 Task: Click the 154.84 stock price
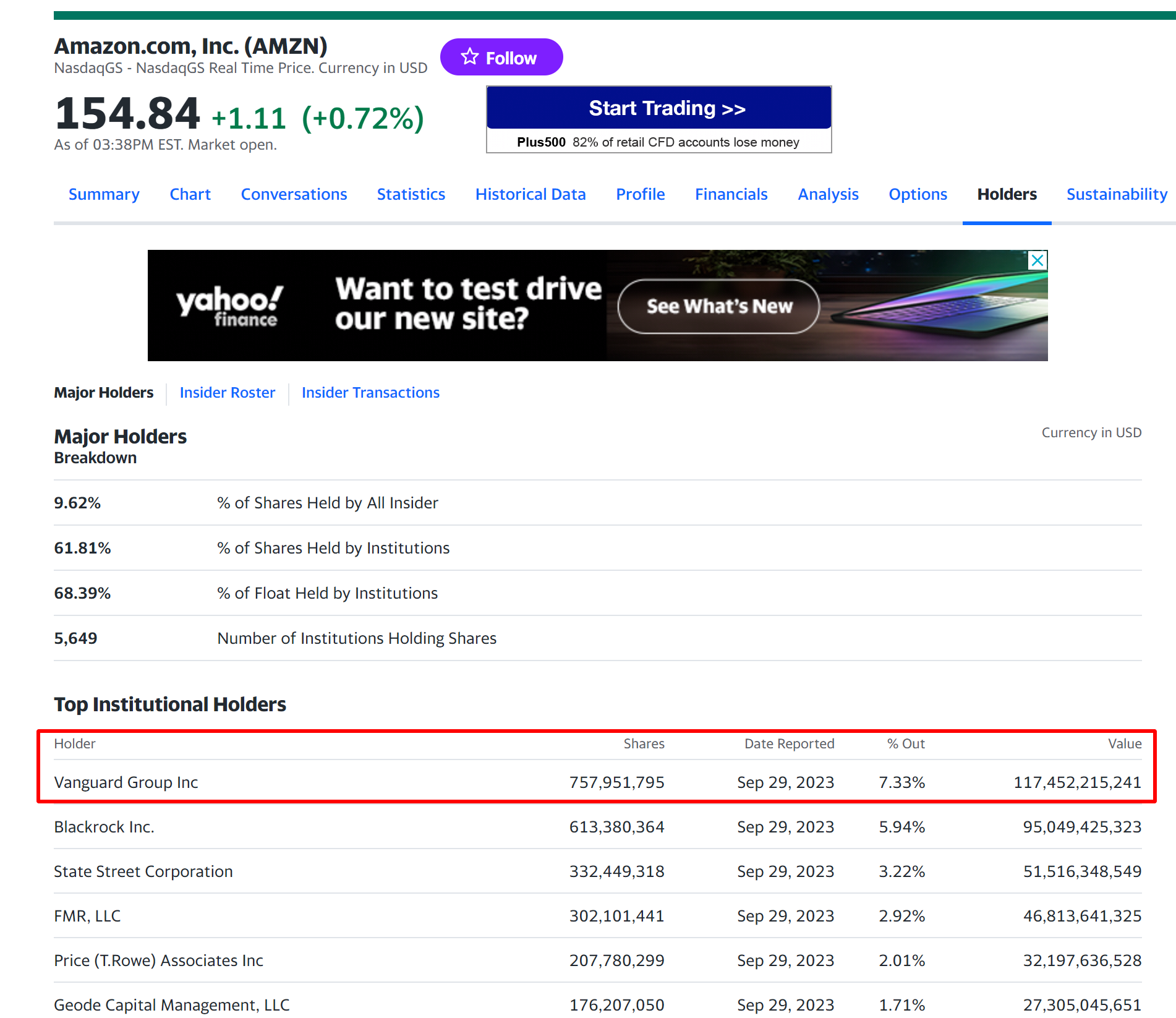pyautogui.click(x=127, y=114)
